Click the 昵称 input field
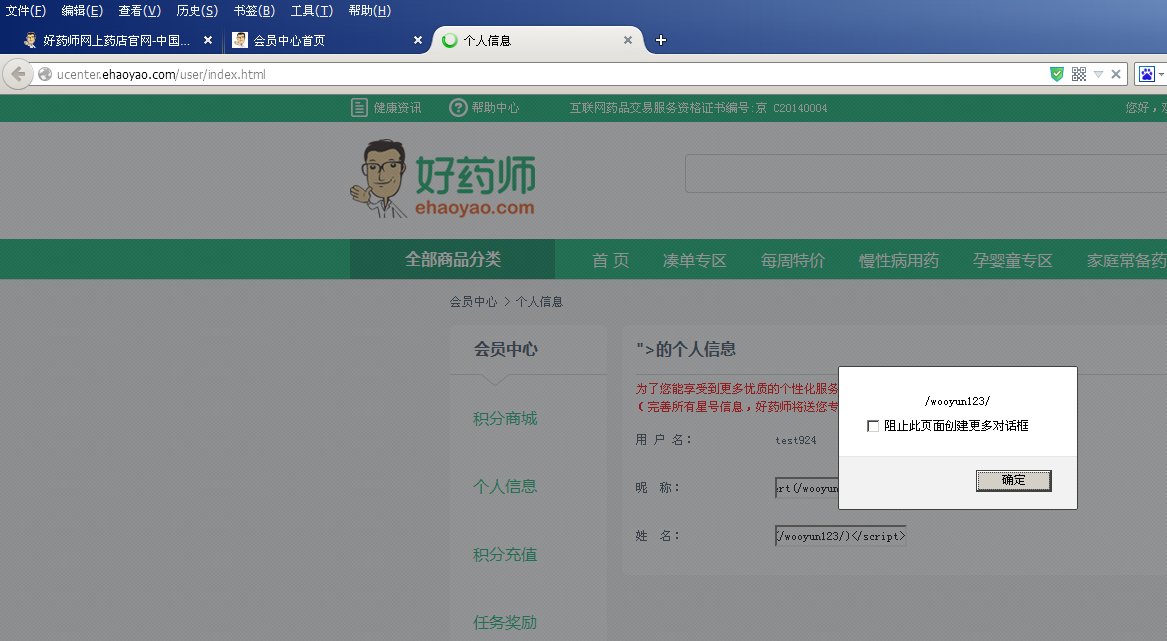 coord(807,488)
